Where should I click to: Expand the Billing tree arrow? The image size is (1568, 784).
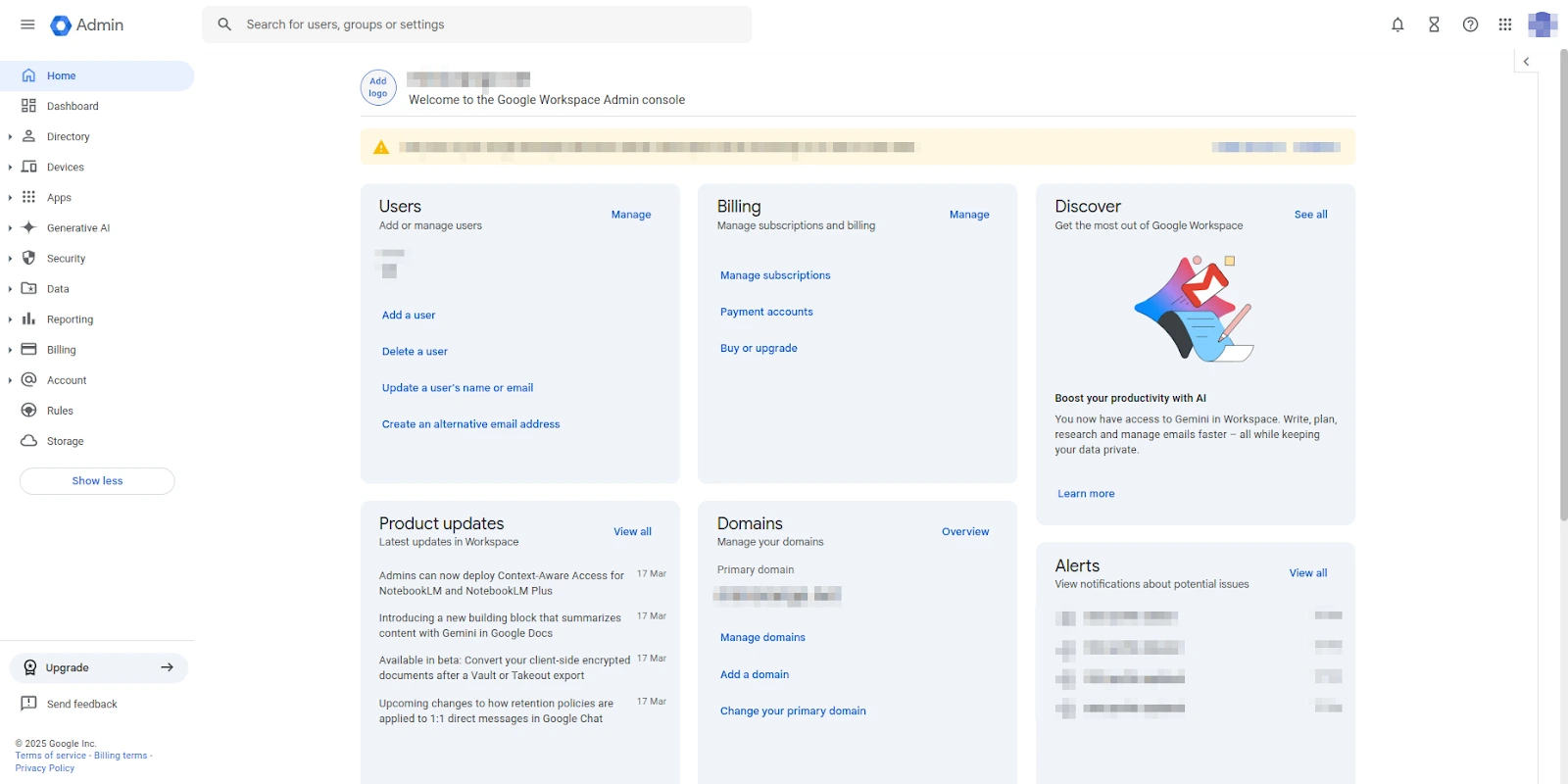click(x=10, y=350)
